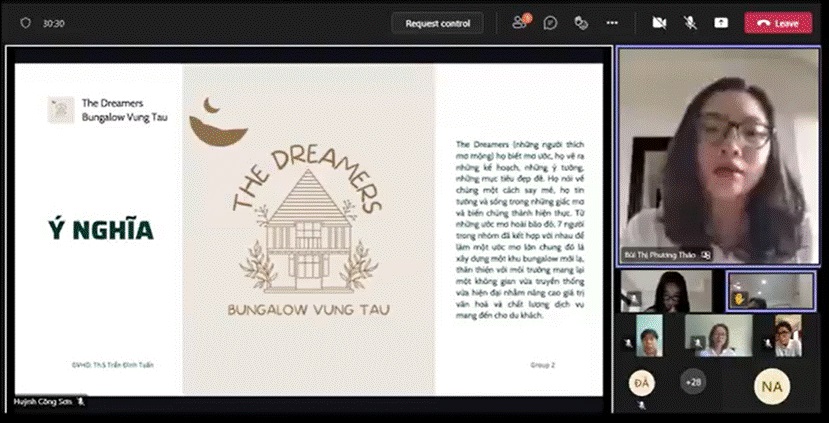
Task: Expand the +28 more participants
Action: tap(692, 382)
